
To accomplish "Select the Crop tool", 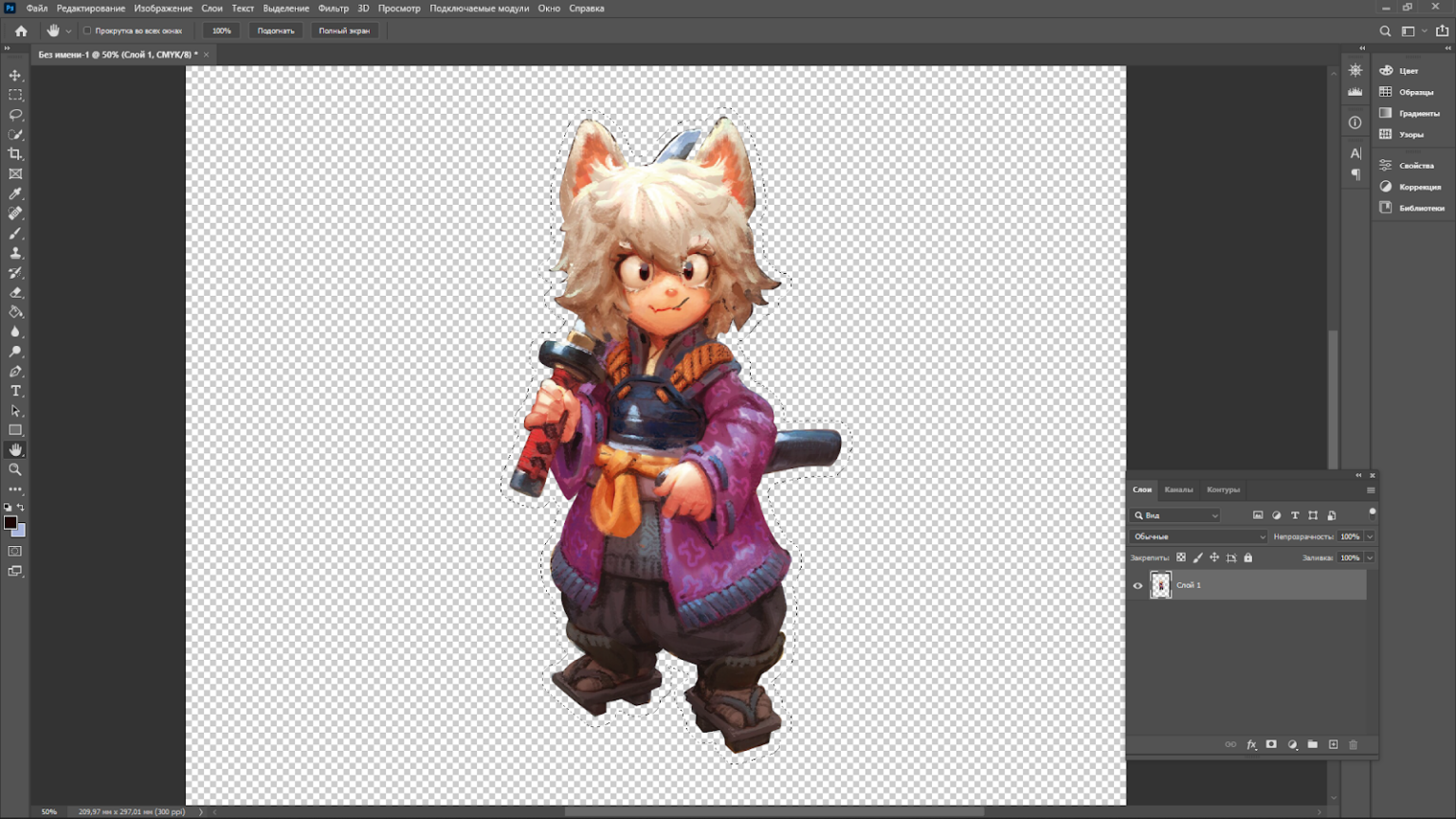I will (15, 155).
